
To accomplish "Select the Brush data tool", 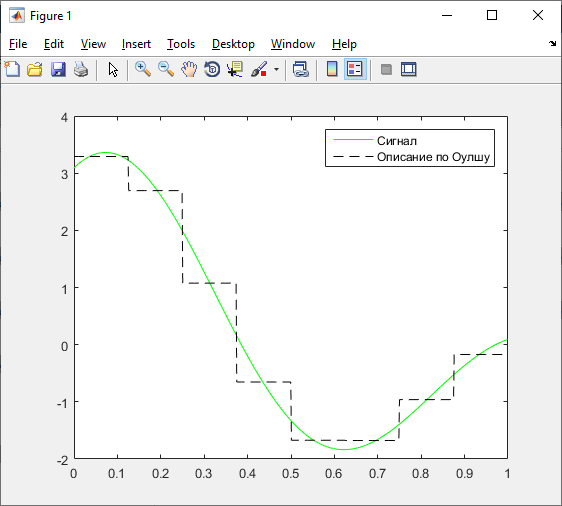I will pyautogui.click(x=259, y=69).
